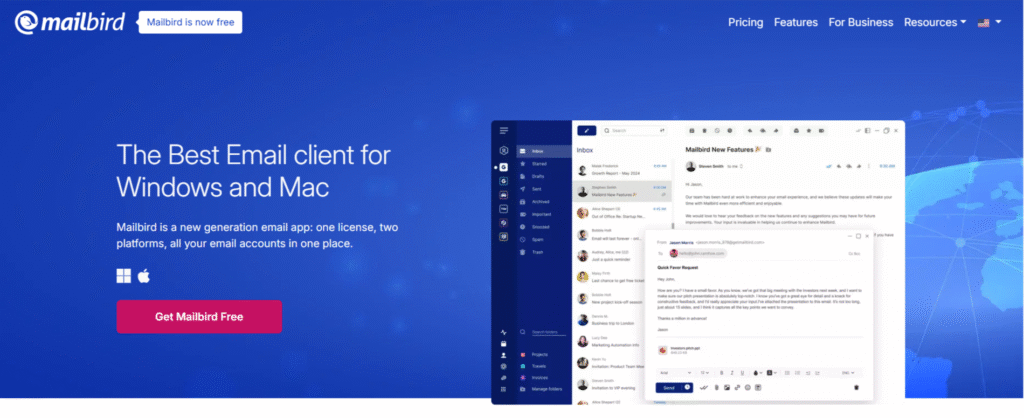Screen dimensions: 1024x418
Task: Click the insert-image icon in the compose footer
Action: (x=726, y=387)
